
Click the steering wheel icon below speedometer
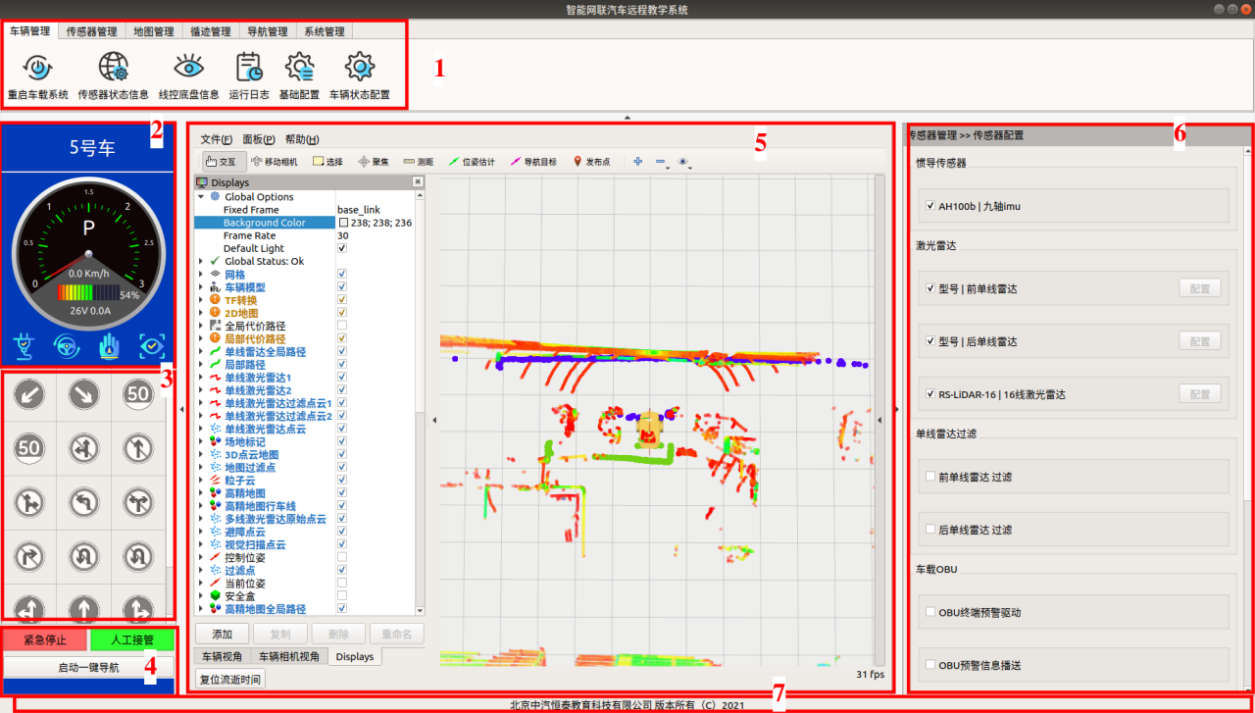click(x=66, y=346)
